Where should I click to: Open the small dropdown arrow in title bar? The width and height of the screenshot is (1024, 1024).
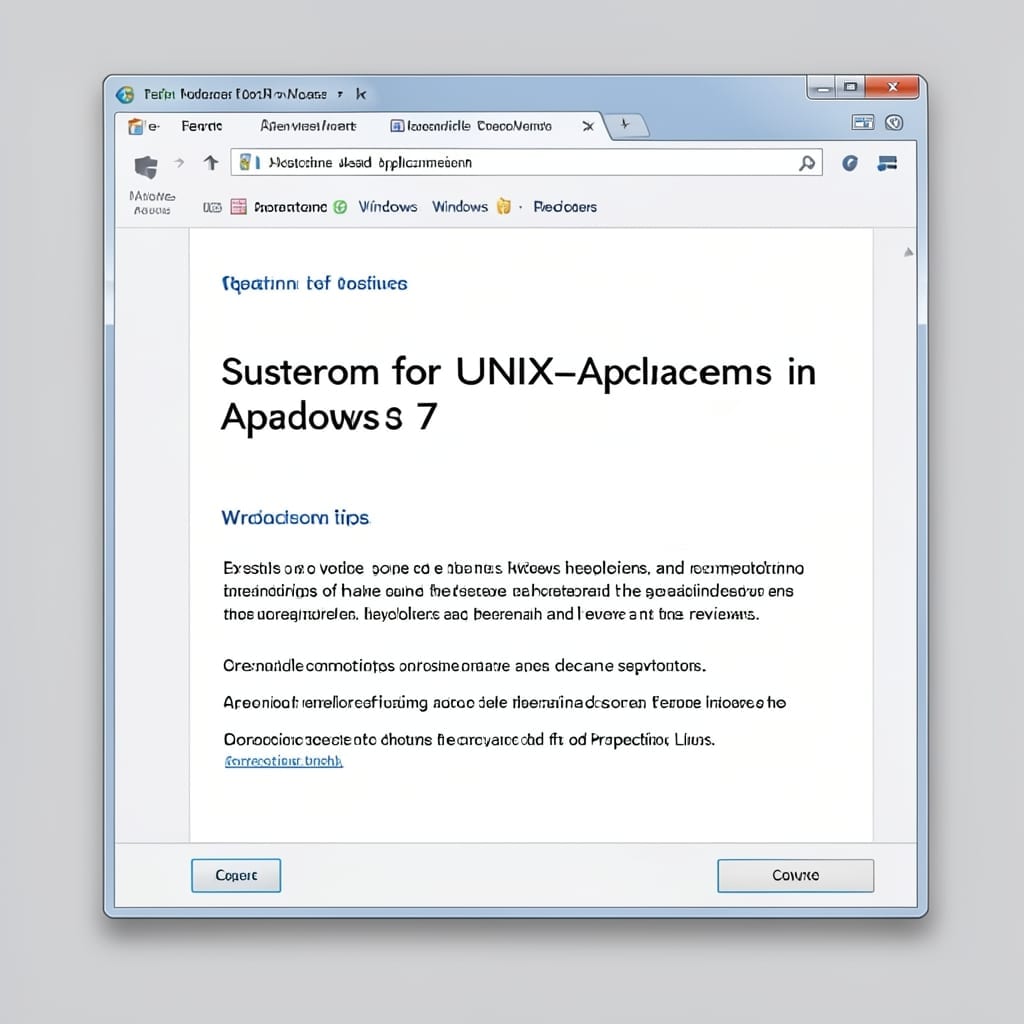pos(340,95)
